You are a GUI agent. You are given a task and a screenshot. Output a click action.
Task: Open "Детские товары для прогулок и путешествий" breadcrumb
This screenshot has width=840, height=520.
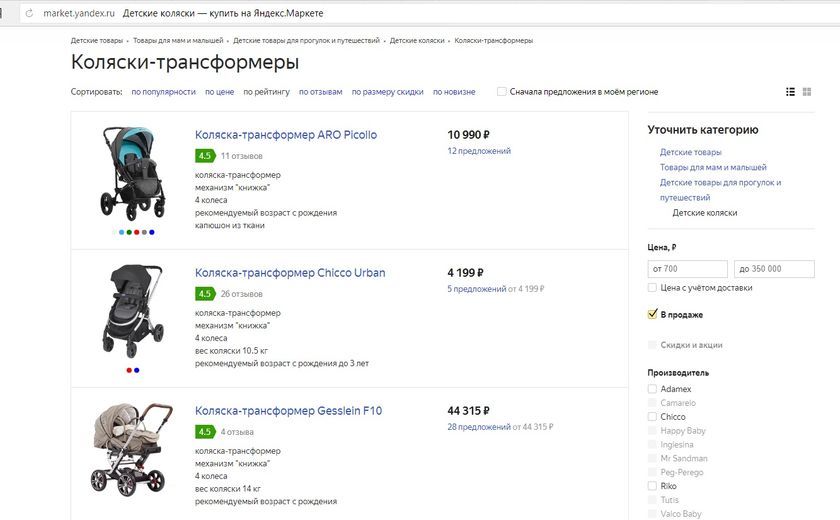[306, 41]
